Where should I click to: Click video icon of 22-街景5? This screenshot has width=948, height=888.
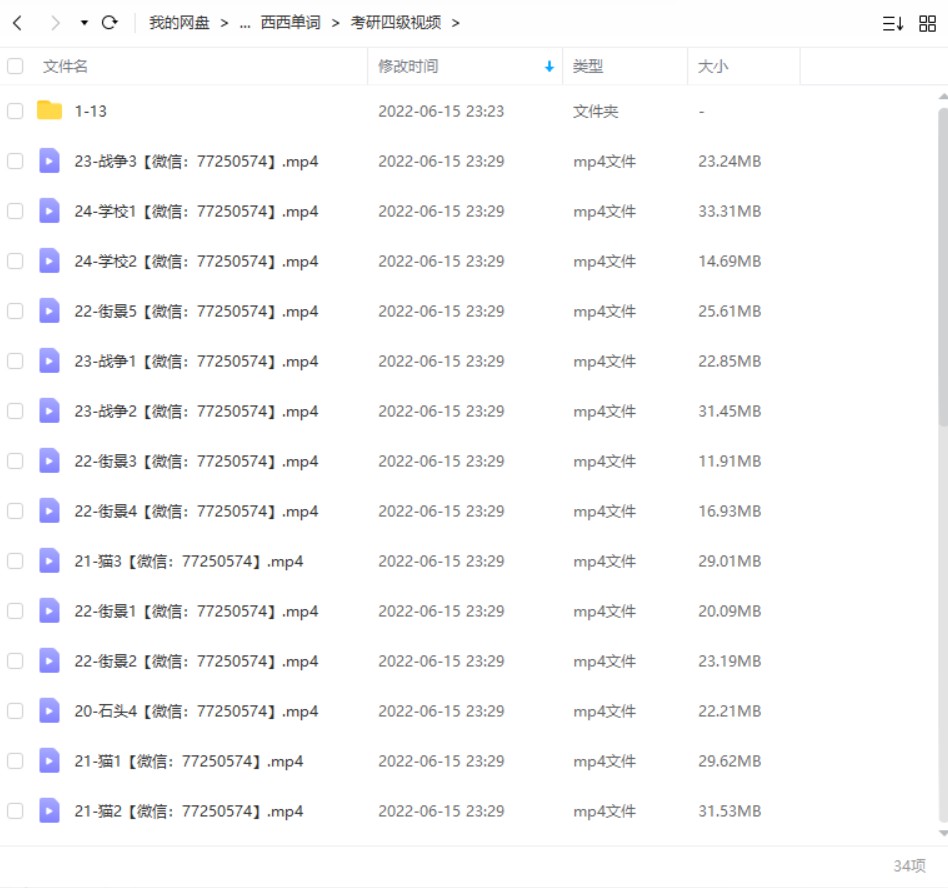pyautogui.click(x=50, y=311)
